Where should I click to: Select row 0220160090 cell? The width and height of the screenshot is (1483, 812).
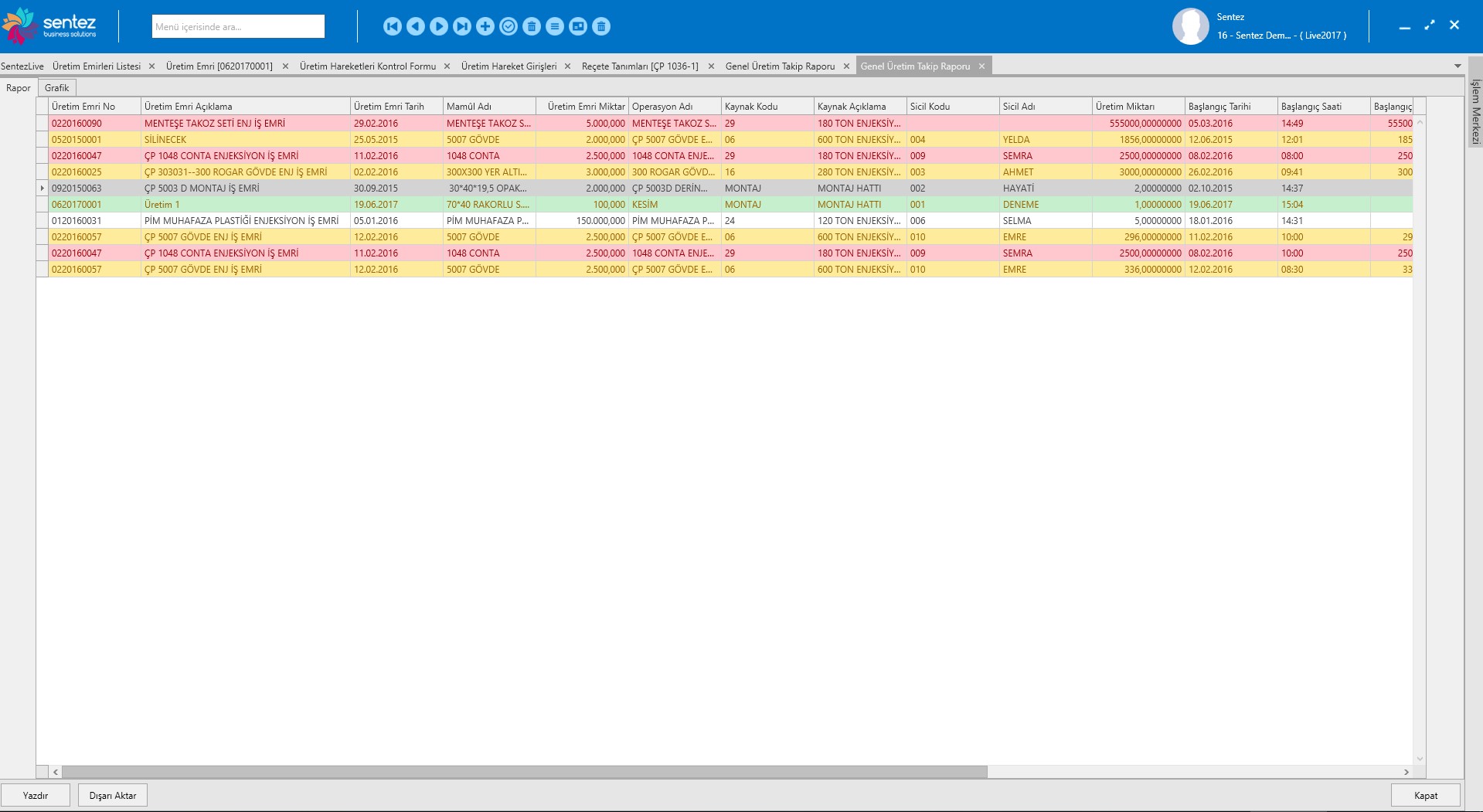tap(94, 123)
